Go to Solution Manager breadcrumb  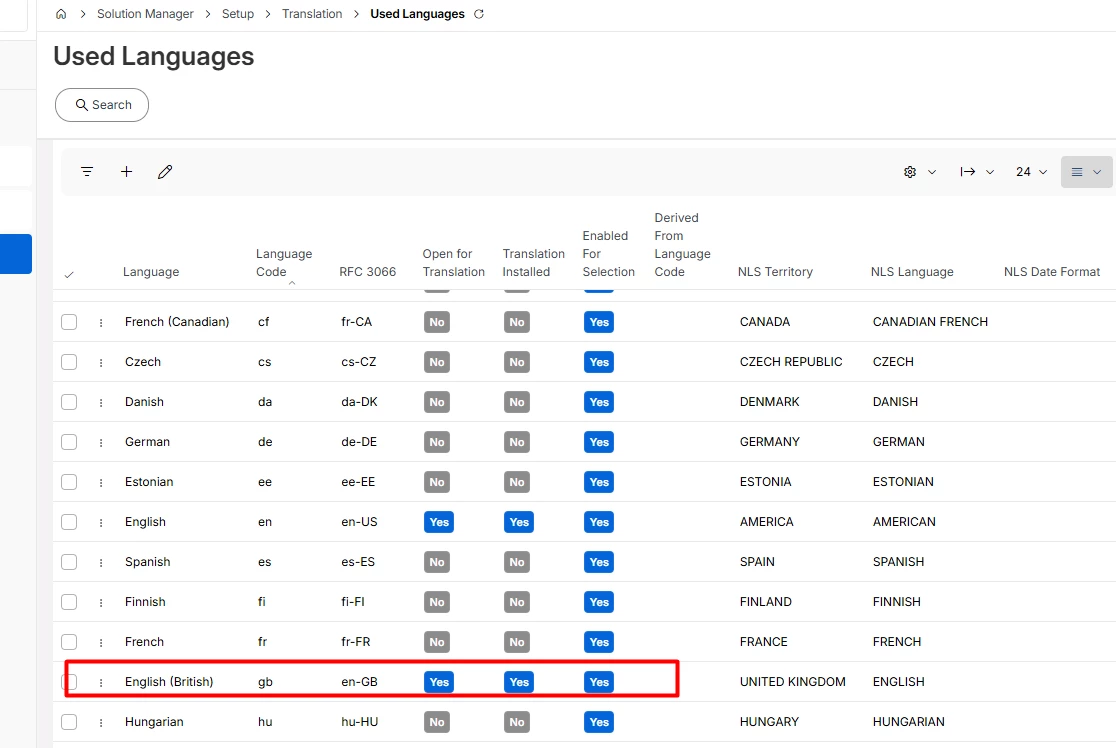145,14
